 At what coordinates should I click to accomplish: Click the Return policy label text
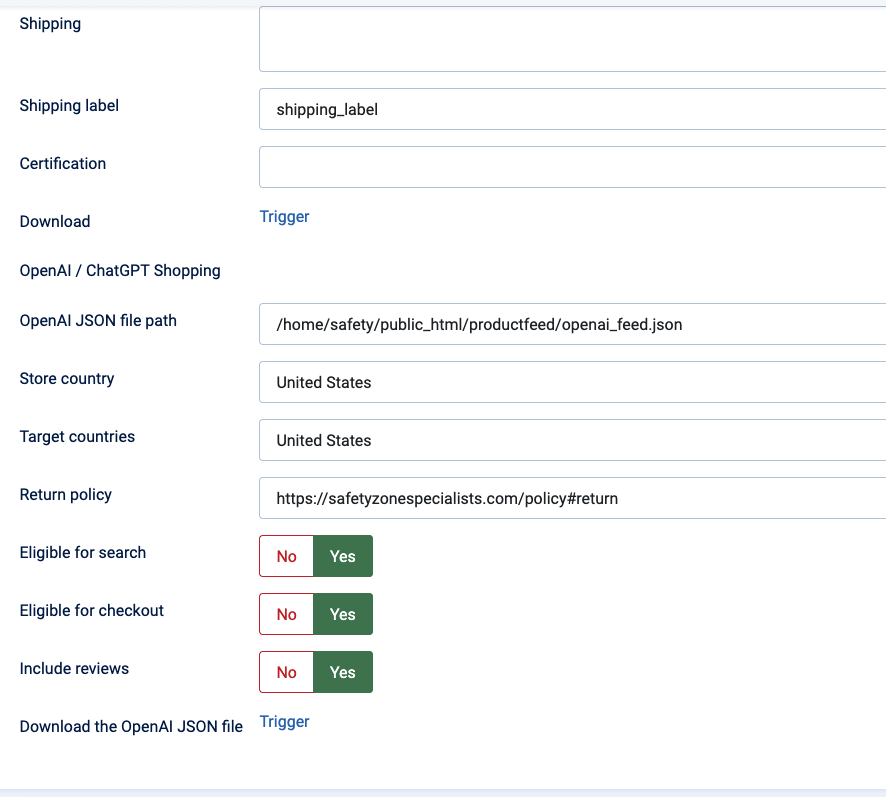click(66, 494)
